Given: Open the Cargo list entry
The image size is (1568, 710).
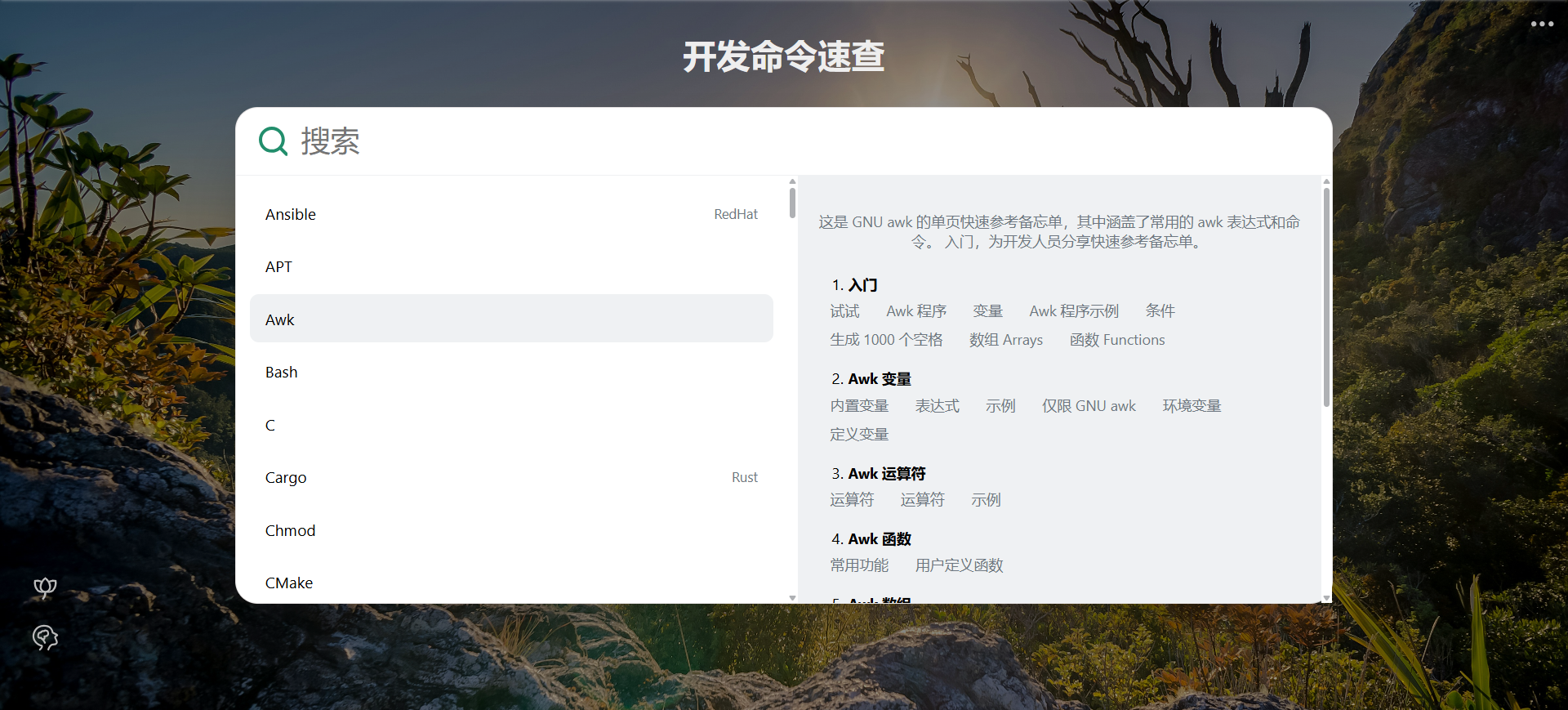Looking at the screenshot, I should 511,477.
